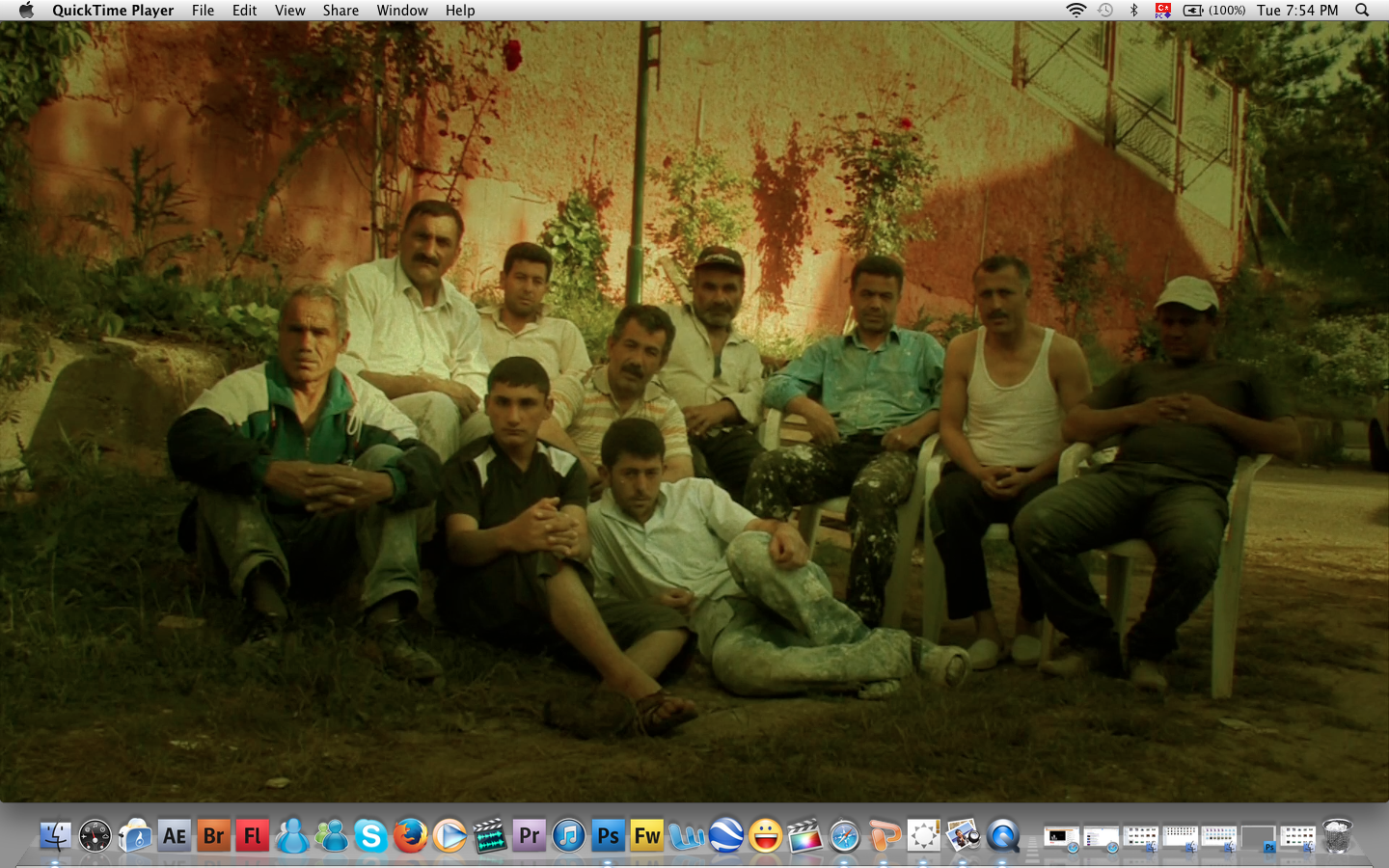Image resolution: width=1389 pixels, height=868 pixels.
Task: Launch Firefox from the Dock
Action: tap(411, 836)
